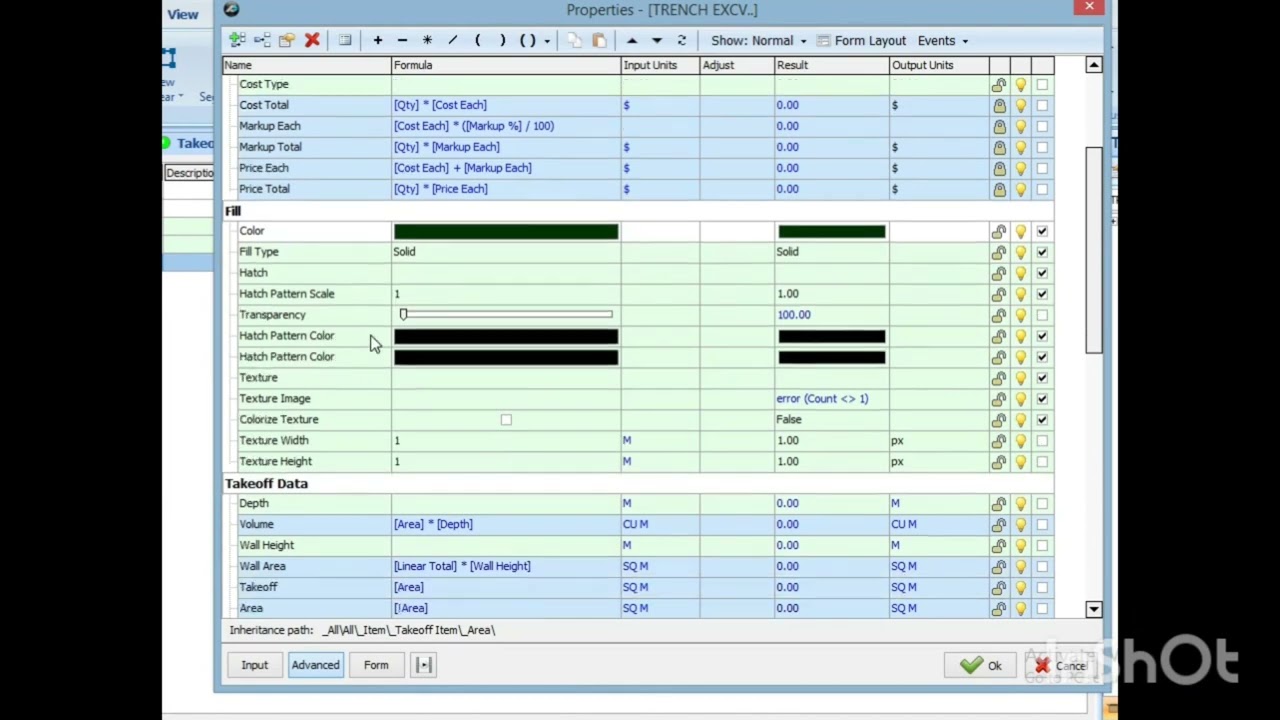
Task: Switch to the Advanced tab
Action: coord(315,665)
